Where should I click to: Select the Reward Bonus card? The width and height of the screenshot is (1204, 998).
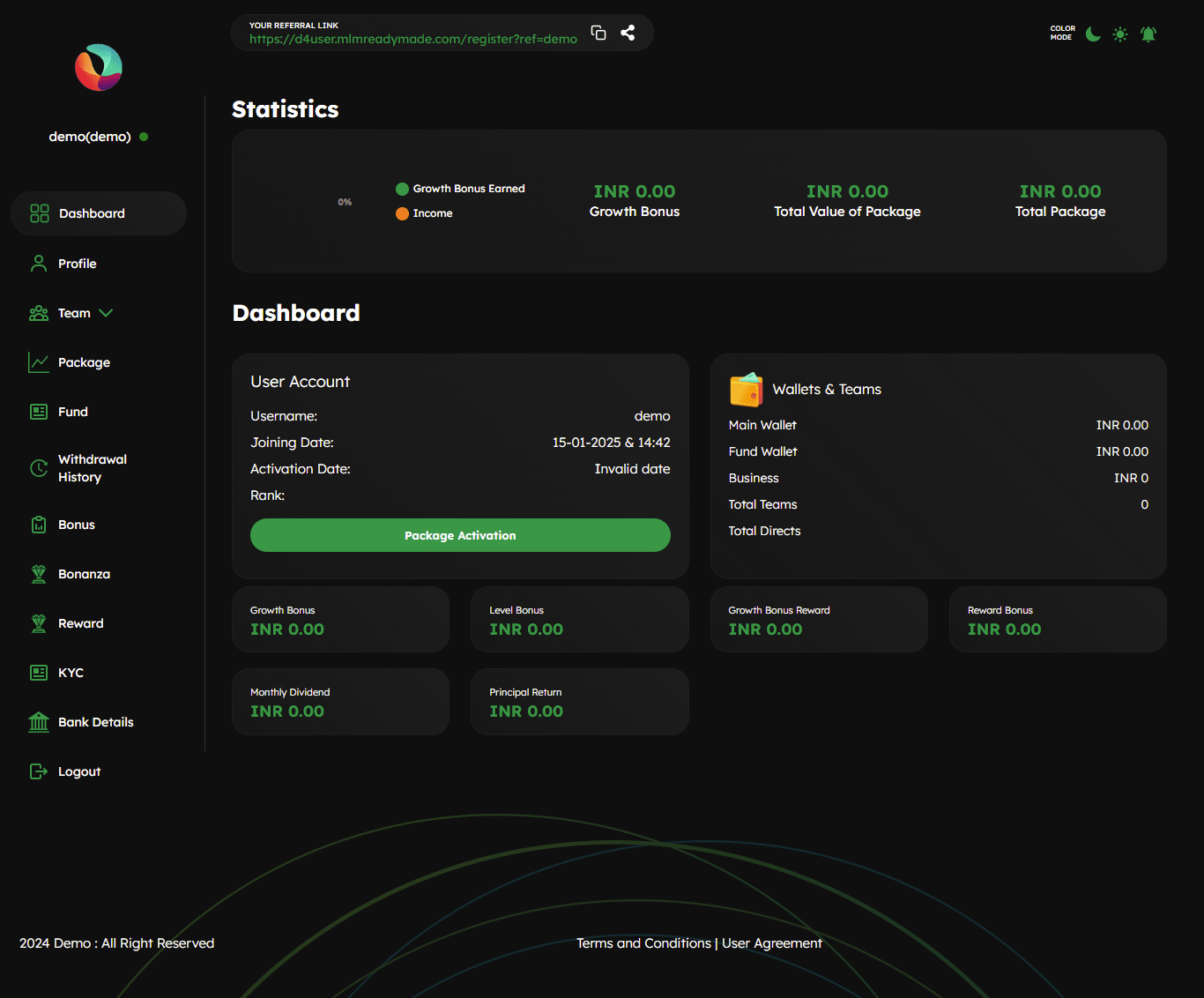(1058, 620)
